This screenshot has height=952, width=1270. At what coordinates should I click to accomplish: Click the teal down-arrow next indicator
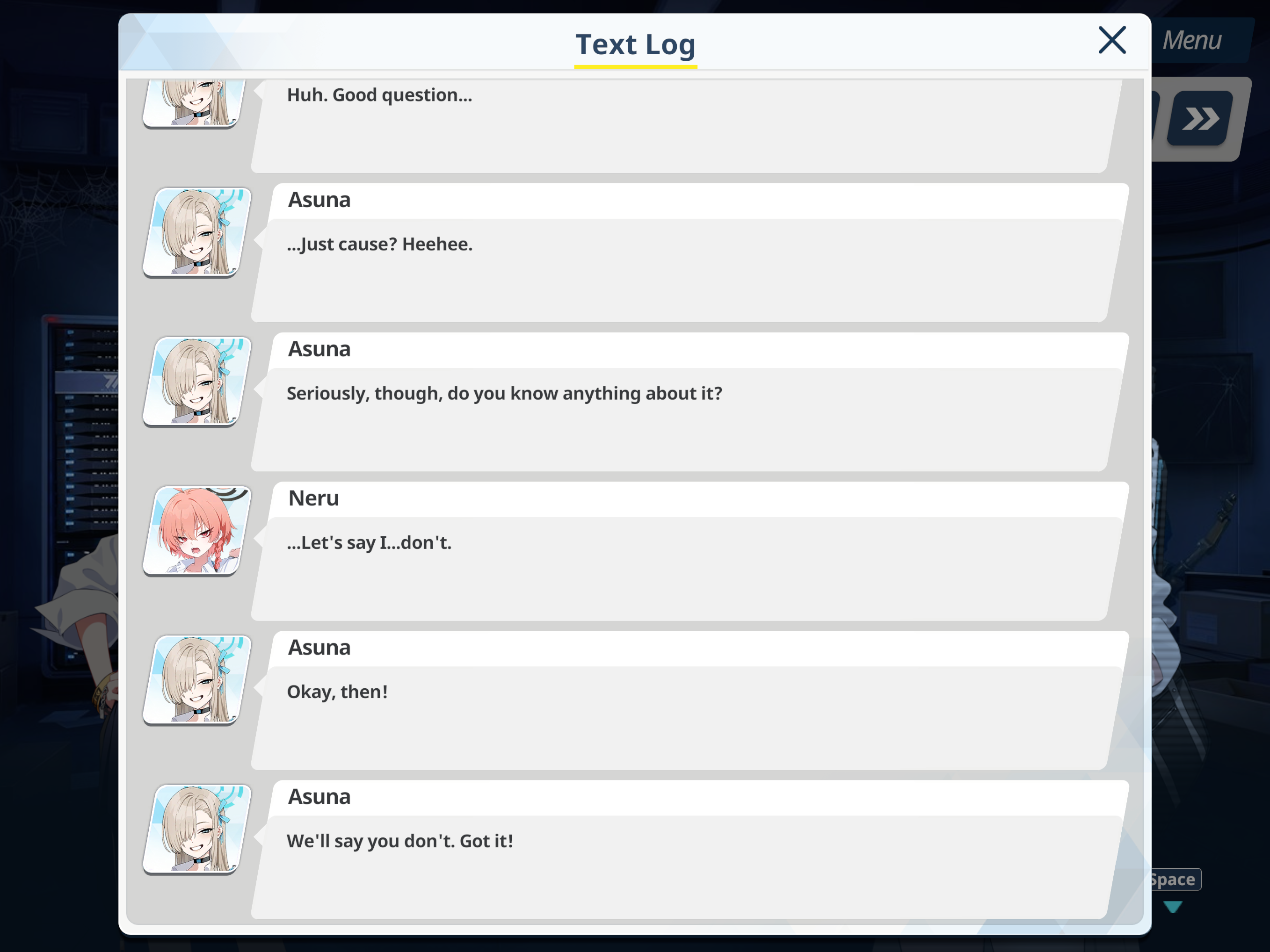pos(1173,907)
